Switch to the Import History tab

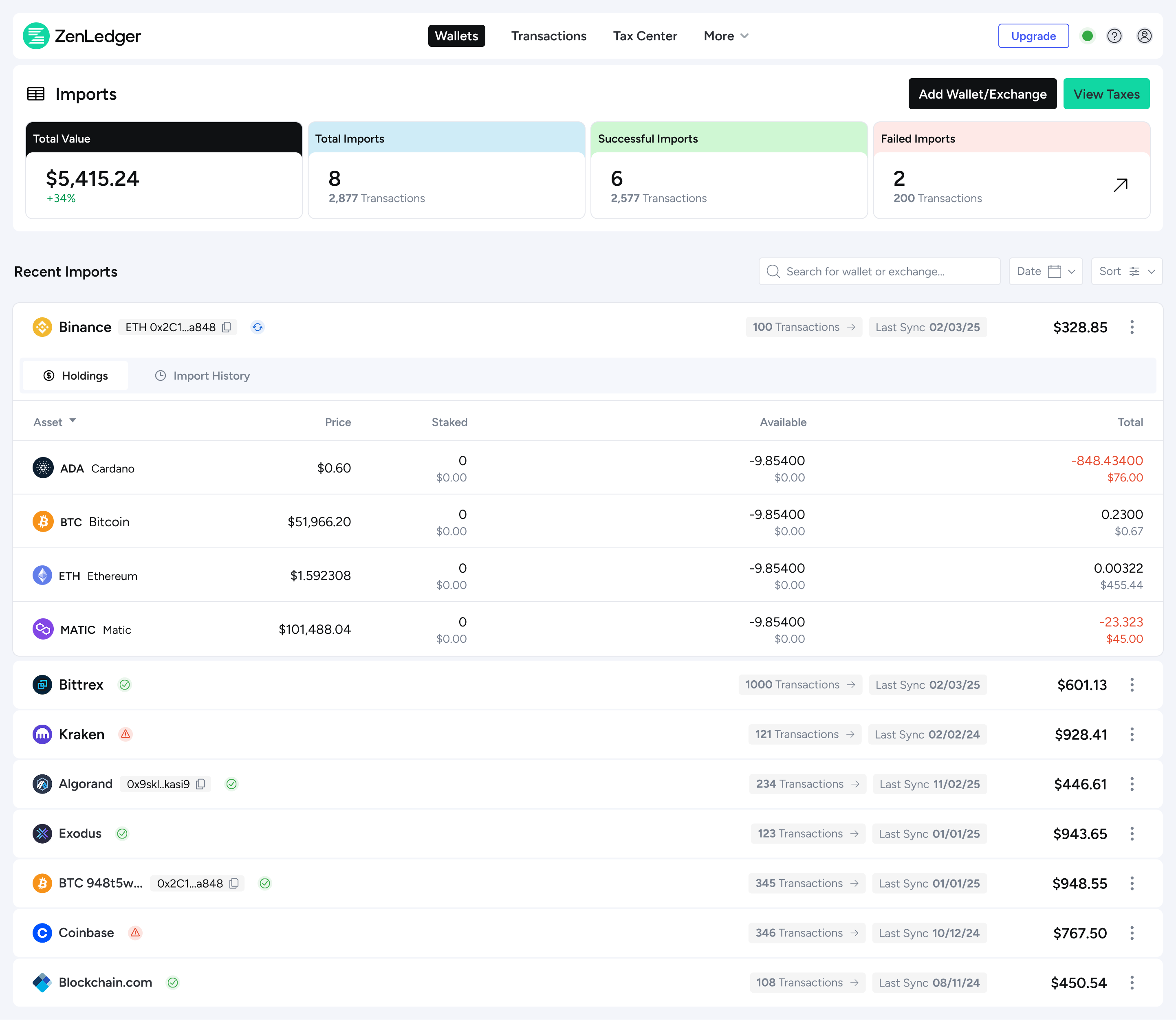click(202, 376)
